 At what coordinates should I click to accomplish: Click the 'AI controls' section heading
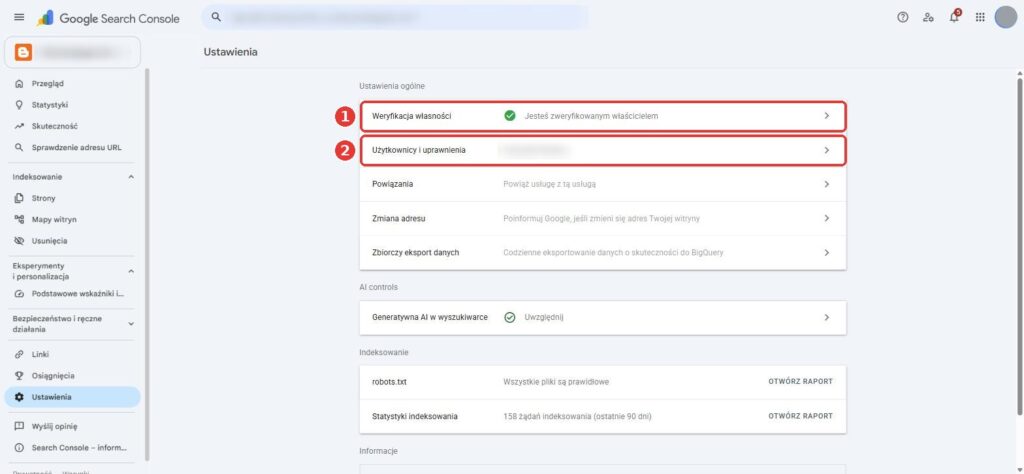click(378, 287)
